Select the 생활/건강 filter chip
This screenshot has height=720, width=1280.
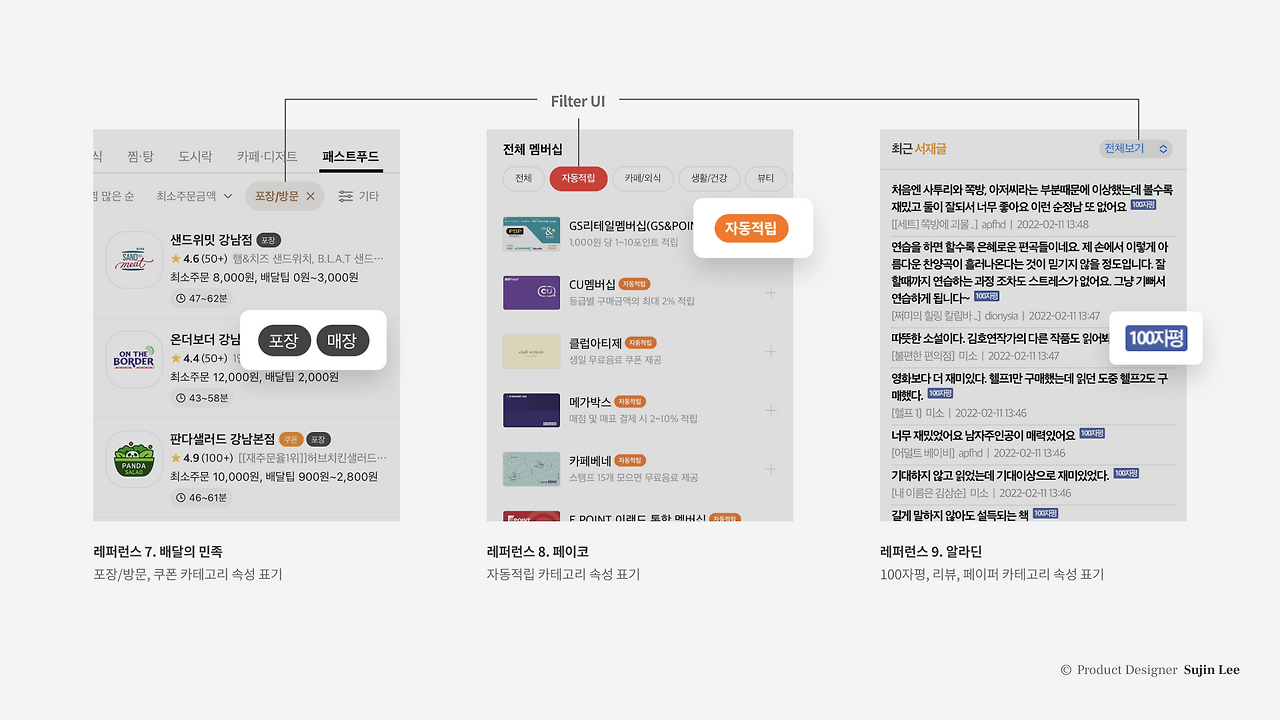709,179
